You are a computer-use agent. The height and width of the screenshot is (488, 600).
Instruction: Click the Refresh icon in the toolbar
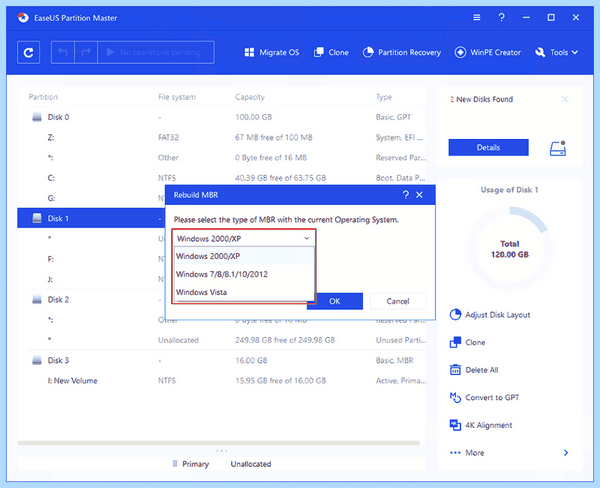point(28,52)
